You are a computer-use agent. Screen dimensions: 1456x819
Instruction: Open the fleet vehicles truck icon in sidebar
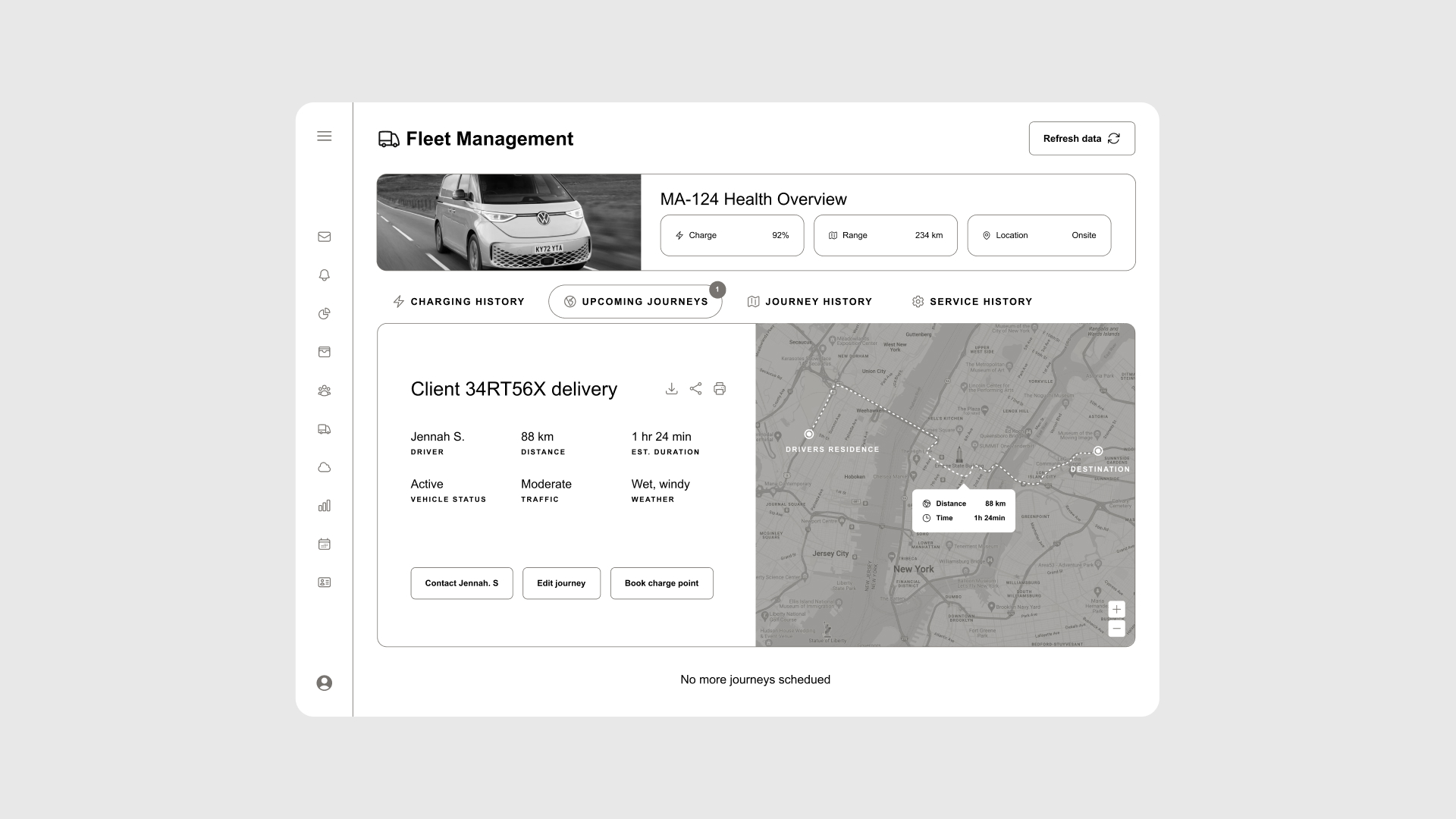(x=325, y=428)
